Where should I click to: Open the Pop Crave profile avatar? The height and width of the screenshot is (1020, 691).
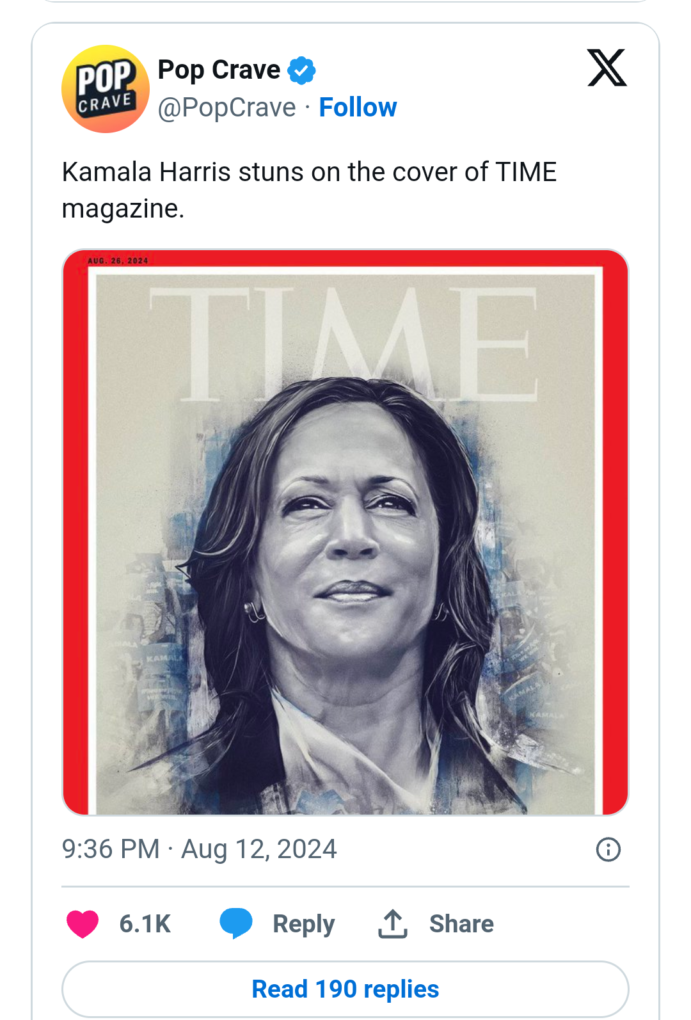pos(105,88)
